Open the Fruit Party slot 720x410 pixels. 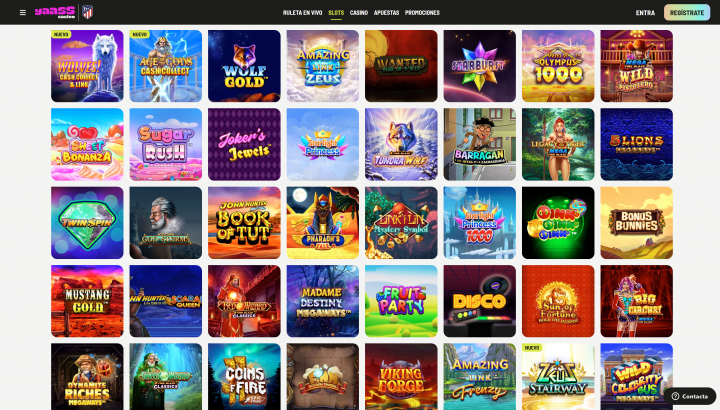pos(401,301)
